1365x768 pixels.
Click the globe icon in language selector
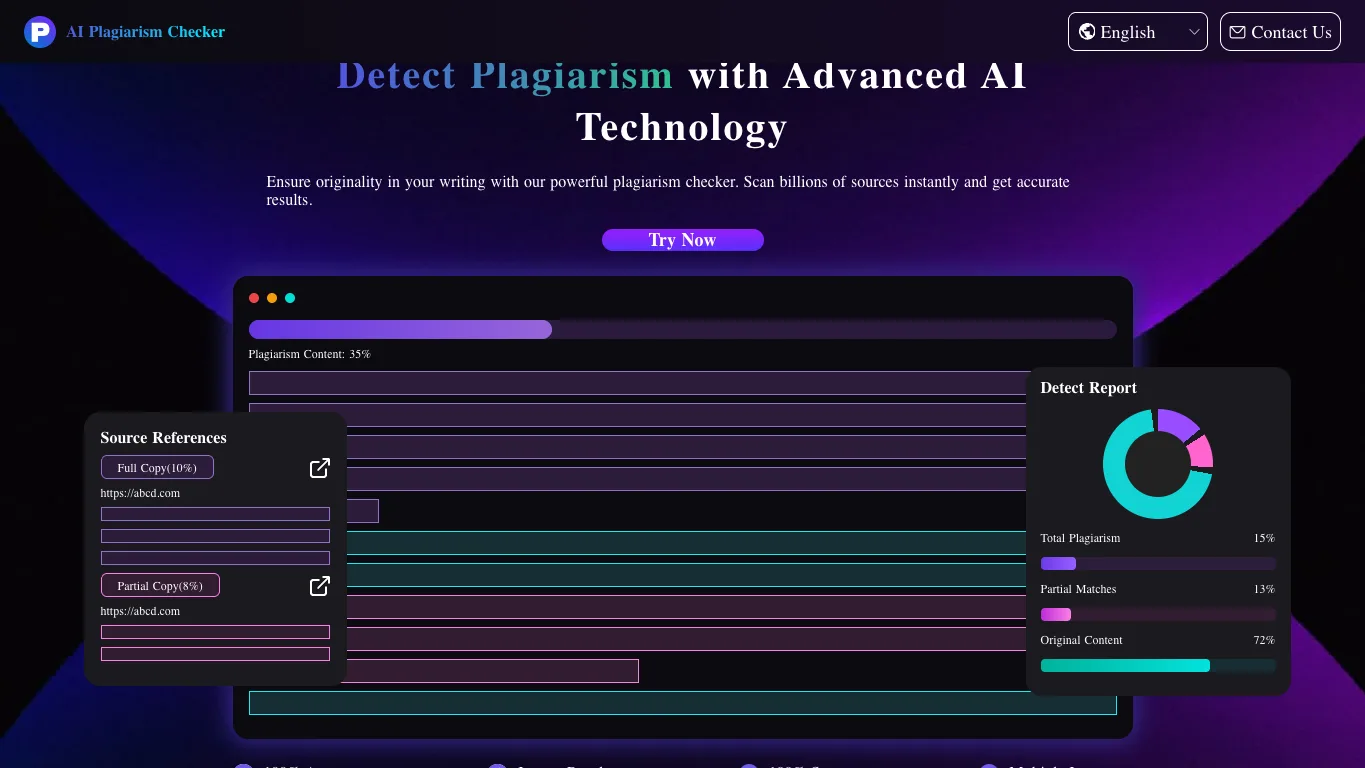1087,32
